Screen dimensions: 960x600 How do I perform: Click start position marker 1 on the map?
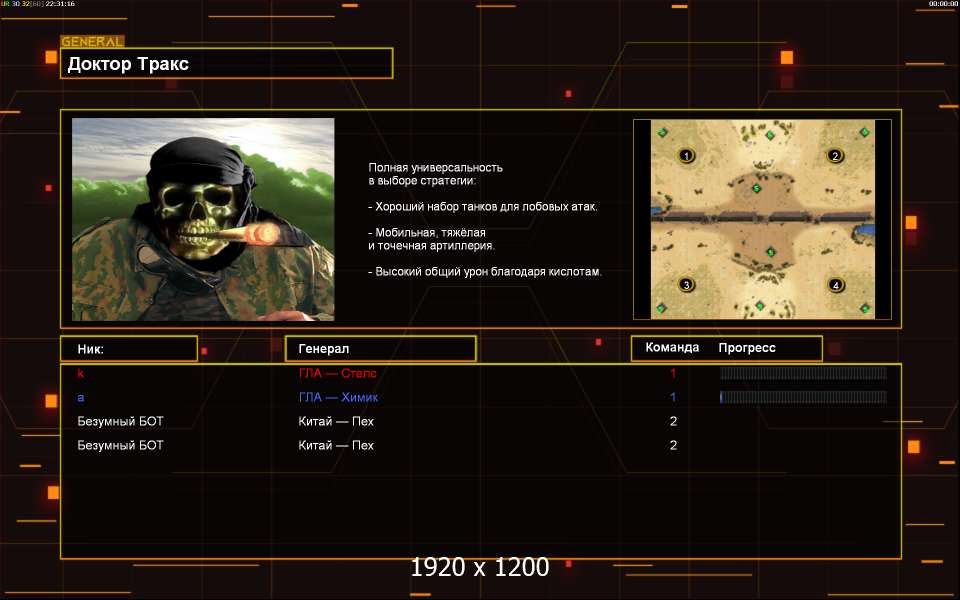click(686, 156)
